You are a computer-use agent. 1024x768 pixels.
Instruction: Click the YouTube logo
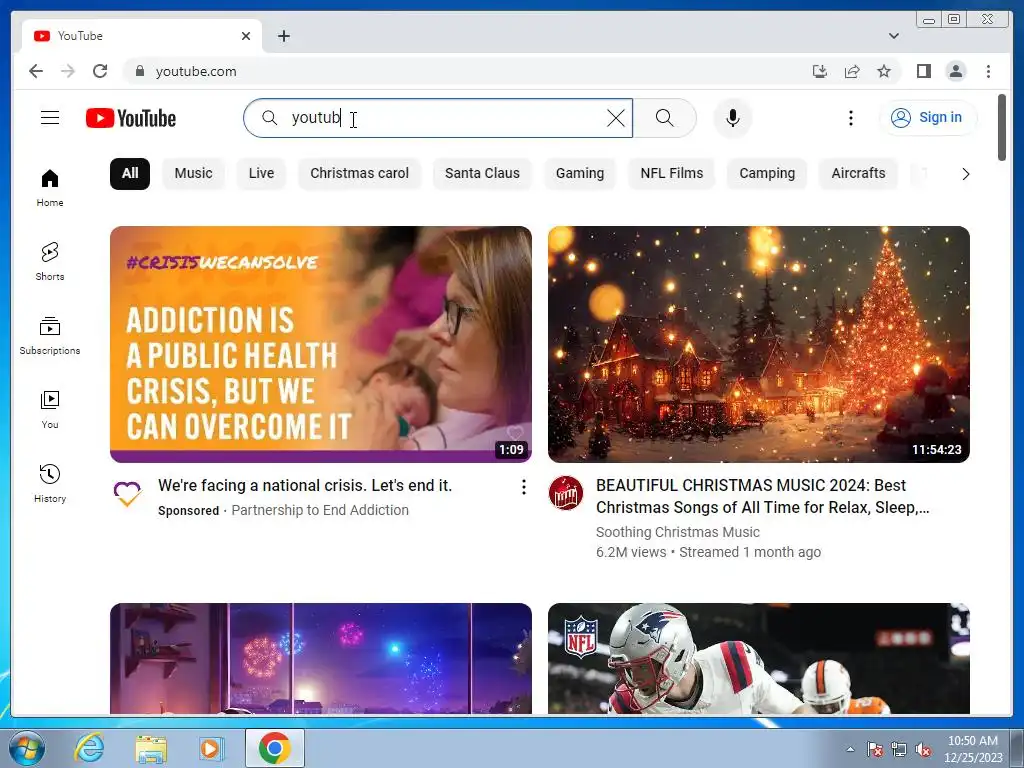pyautogui.click(x=131, y=118)
